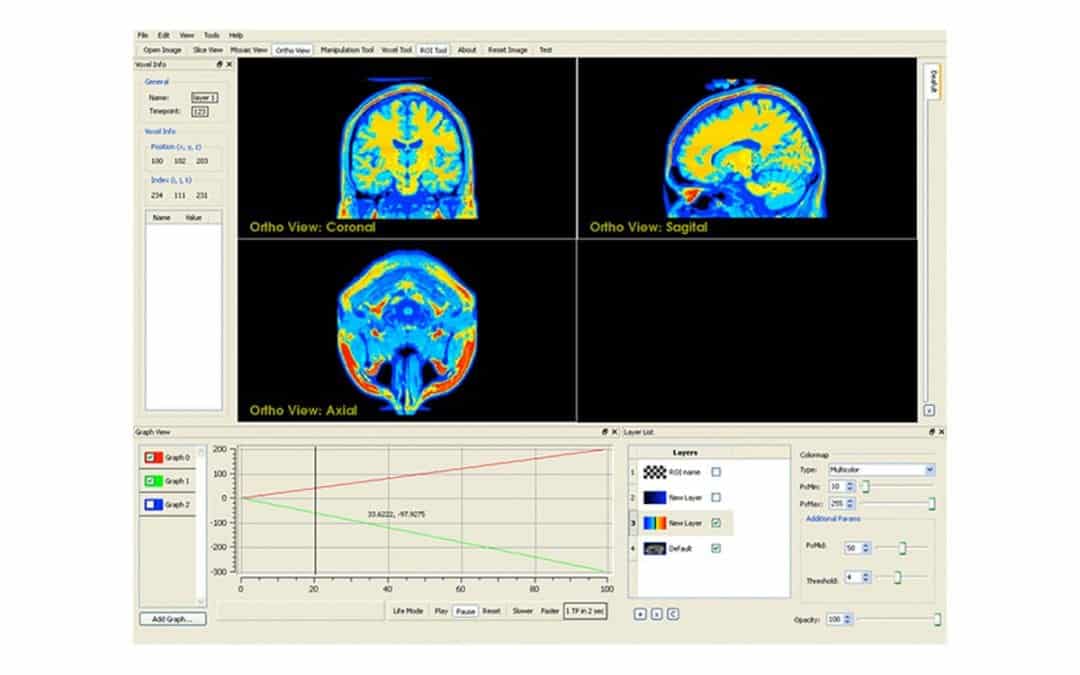Activate the ROI Tool
The height and width of the screenshot is (675, 1080).
433,50
